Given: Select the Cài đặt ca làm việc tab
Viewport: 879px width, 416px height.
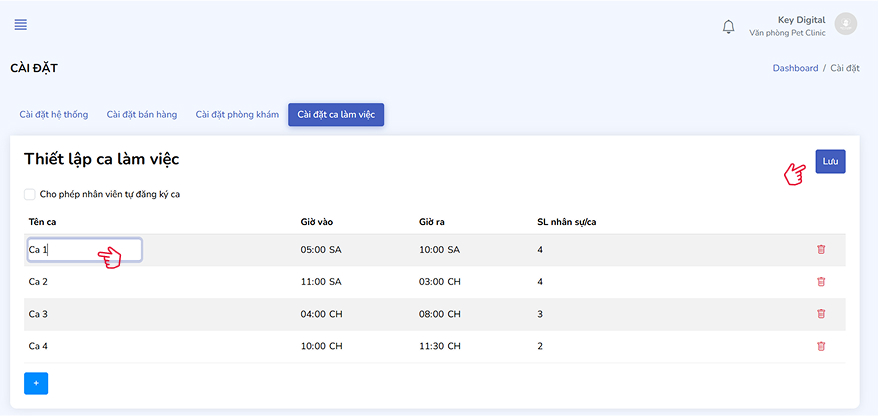Looking at the screenshot, I should (x=336, y=115).
